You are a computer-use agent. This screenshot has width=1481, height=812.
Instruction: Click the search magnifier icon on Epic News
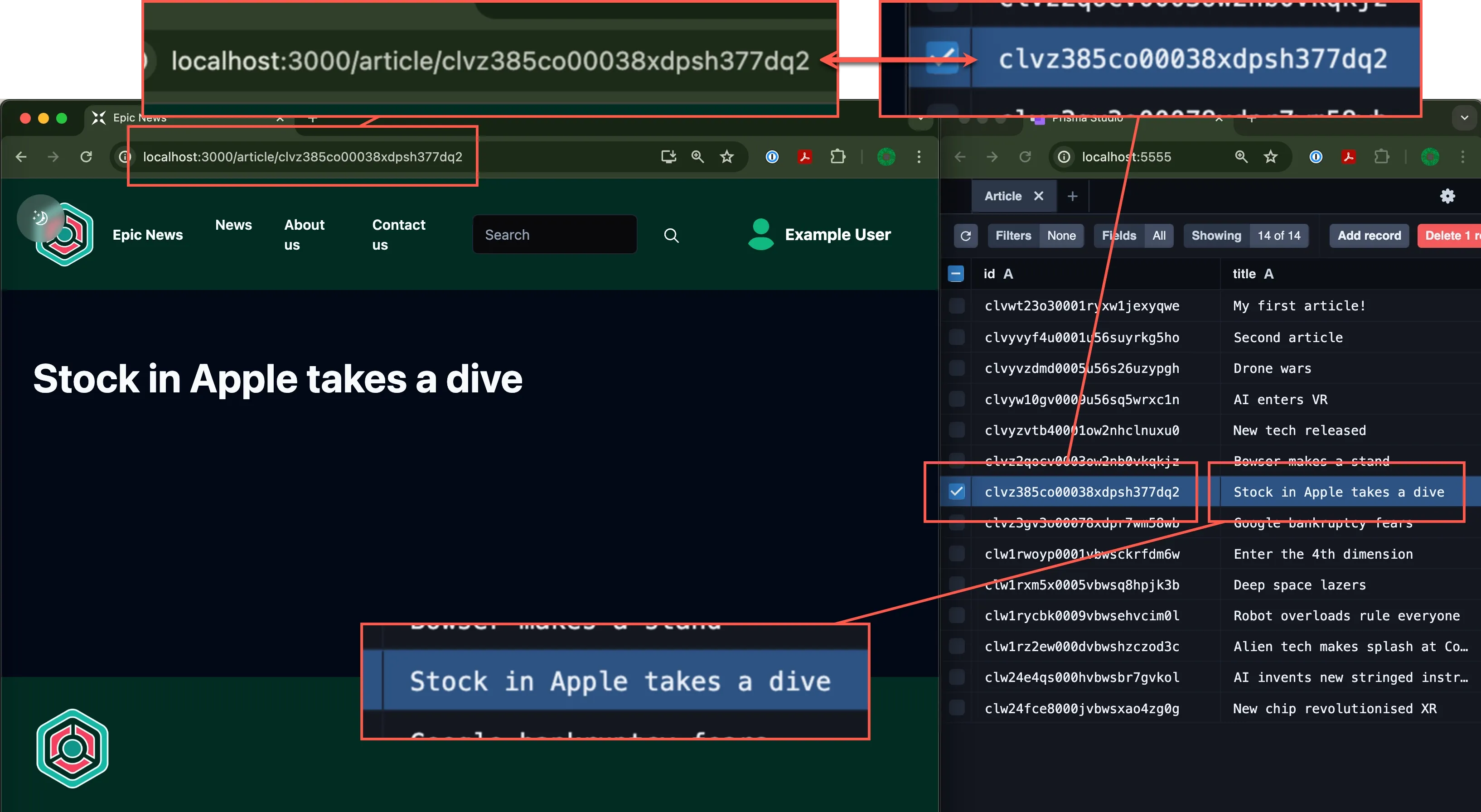click(671, 235)
